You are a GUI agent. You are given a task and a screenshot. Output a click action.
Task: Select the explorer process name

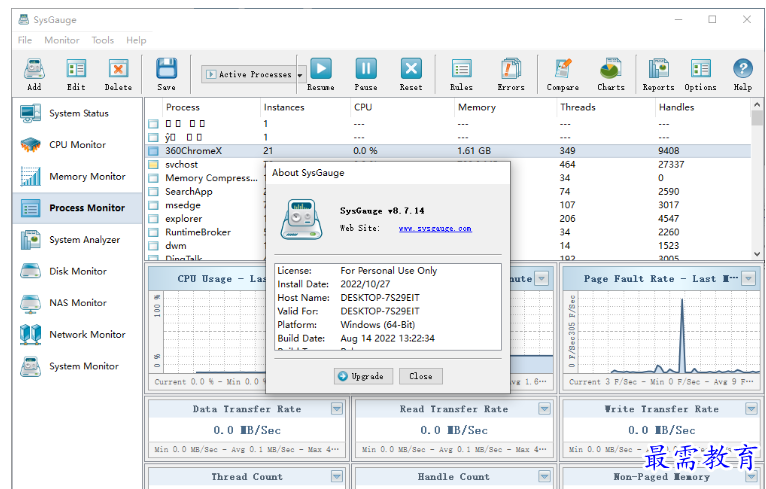[184, 219]
